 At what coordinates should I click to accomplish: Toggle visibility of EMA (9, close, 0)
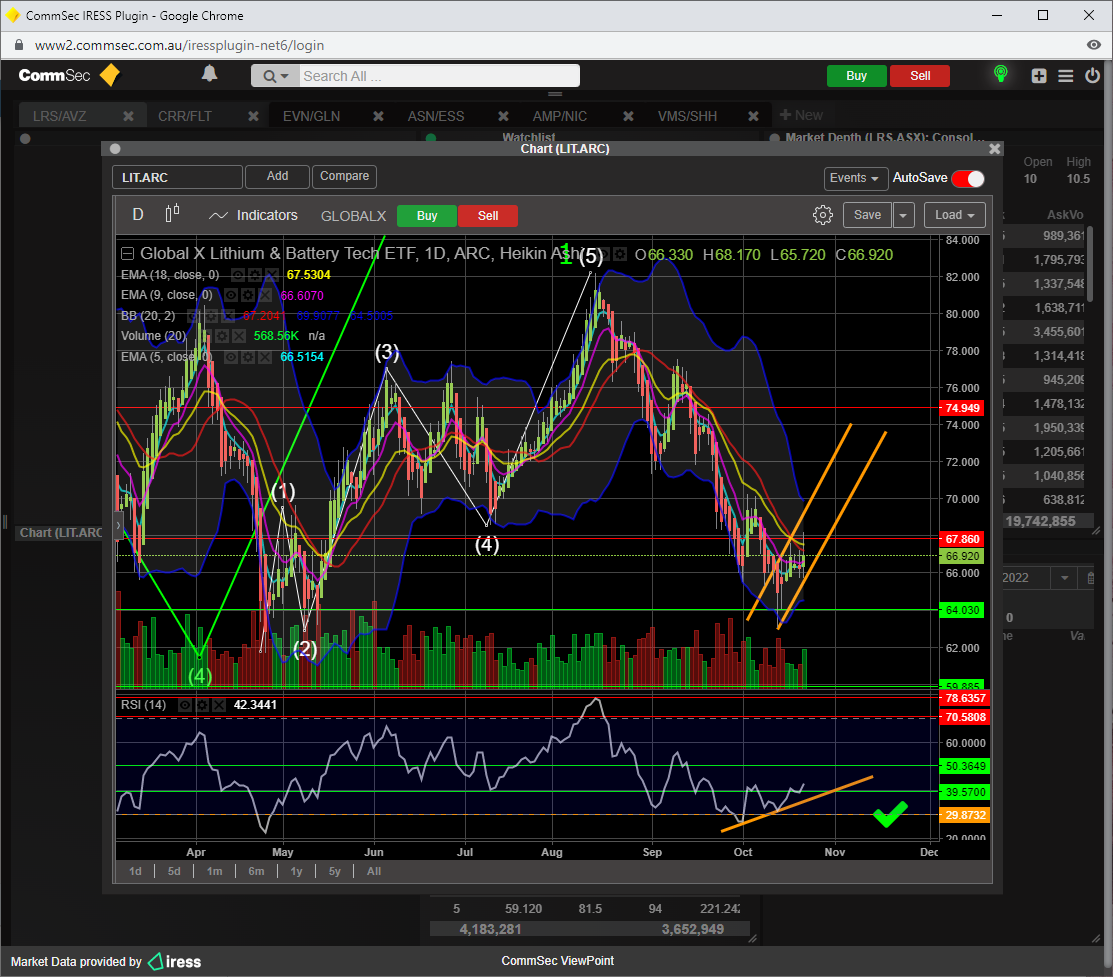click(231, 295)
